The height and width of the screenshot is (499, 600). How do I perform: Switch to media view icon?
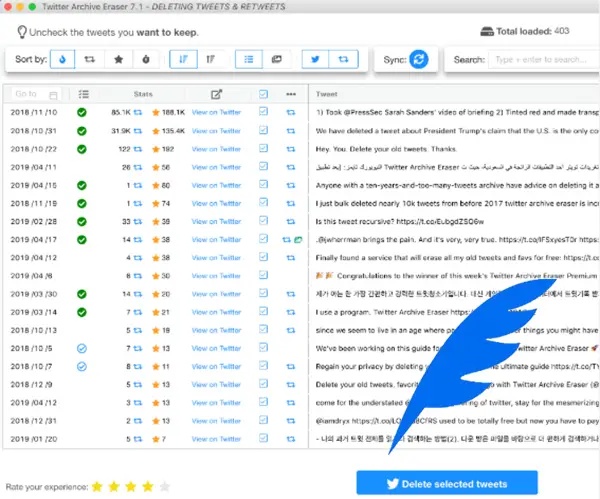[276, 59]
